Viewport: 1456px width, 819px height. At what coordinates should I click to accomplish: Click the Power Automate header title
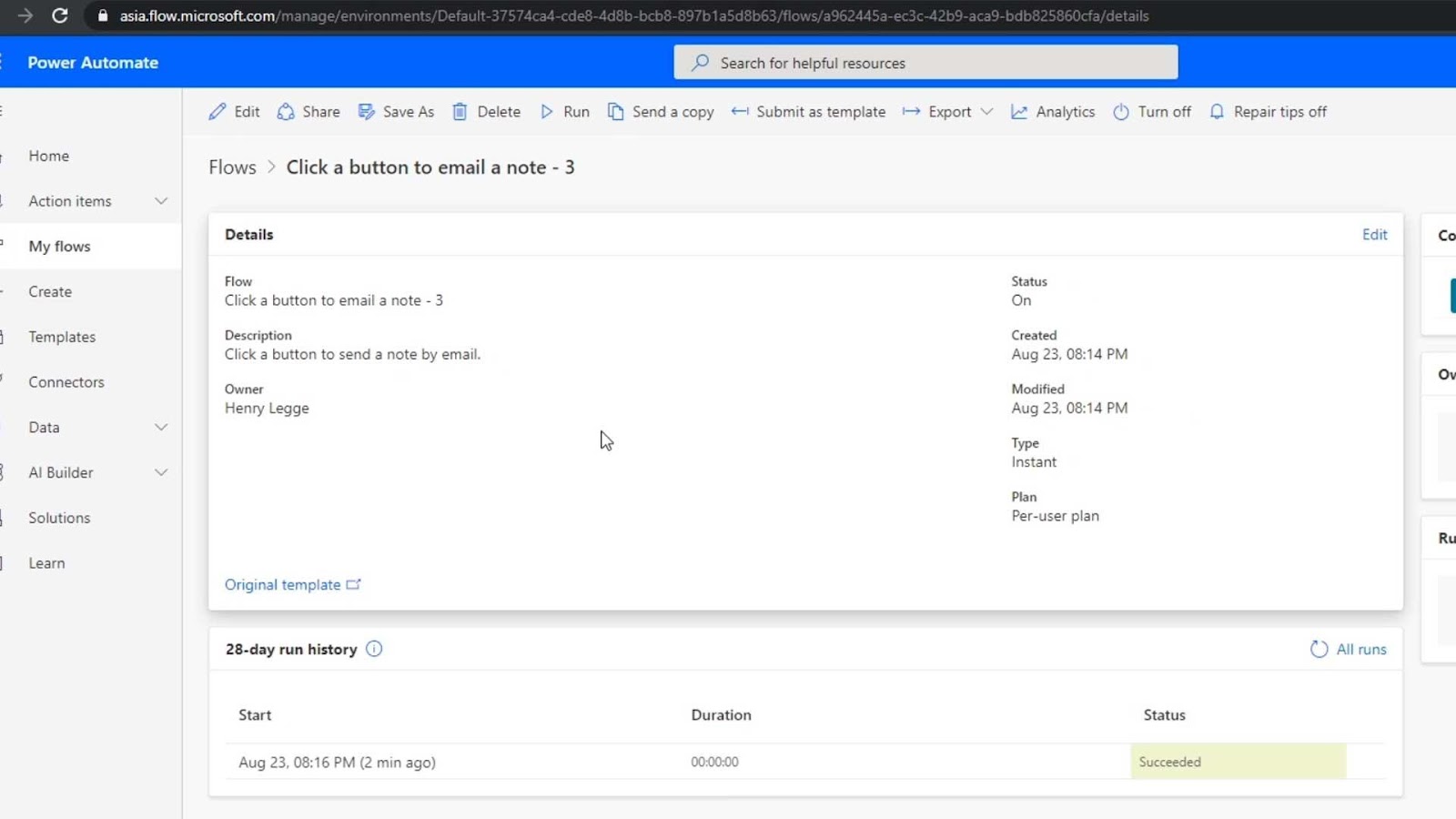coord(93,63)
